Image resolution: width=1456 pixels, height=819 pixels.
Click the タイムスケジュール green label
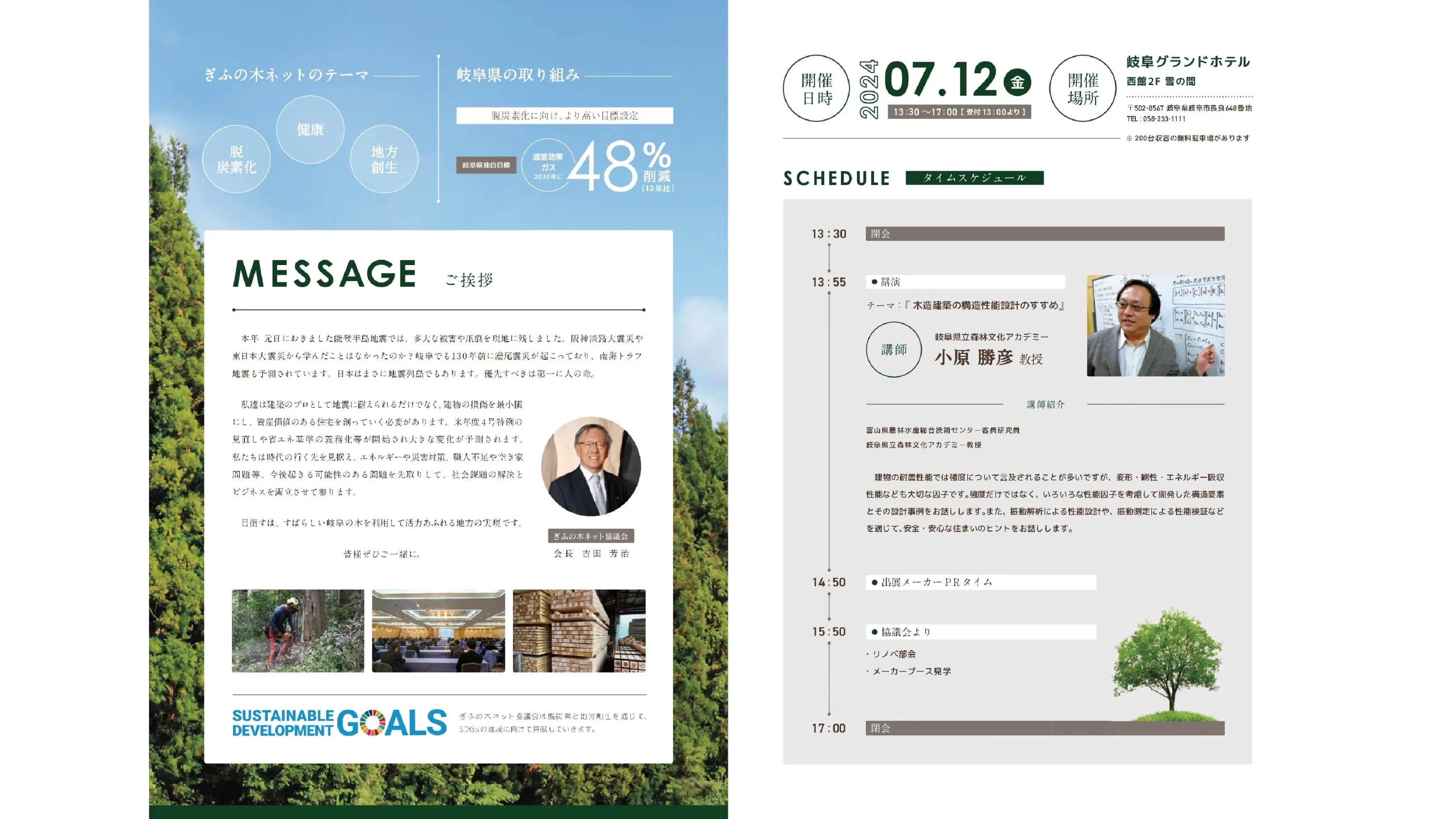(975, 178)
